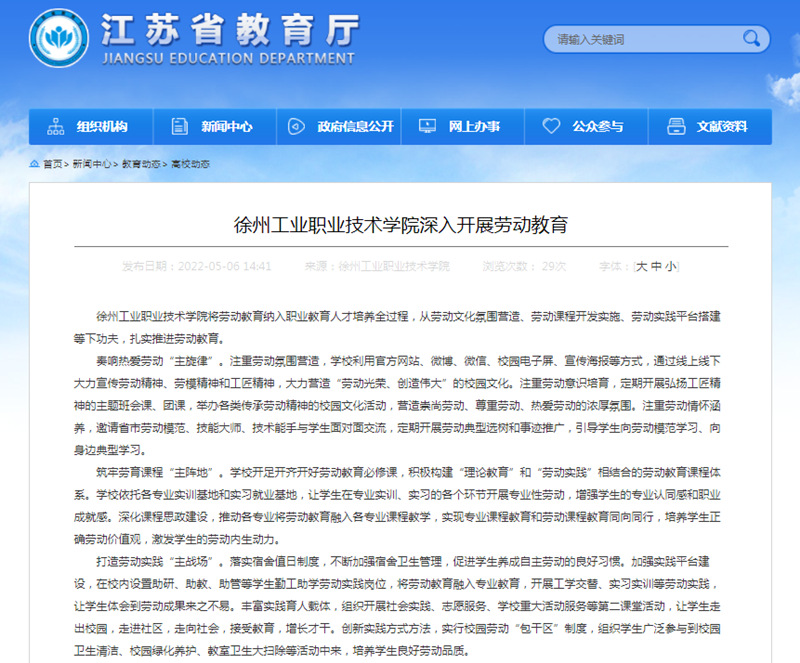This screenshot has width=800, height=663.
Task: Set font size to 中
Action: click(656, 266)
